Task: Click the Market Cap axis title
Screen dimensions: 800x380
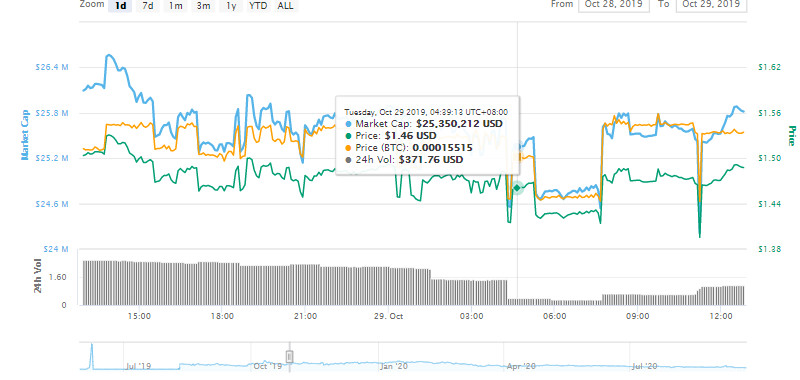Action: 24,135
